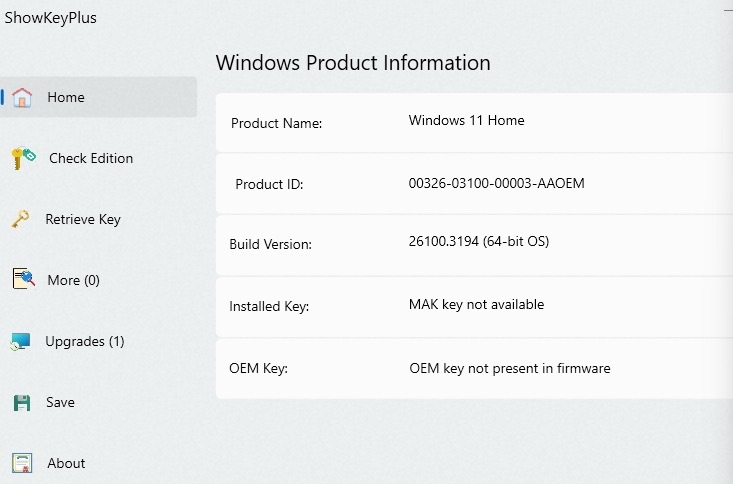Click the Upgrades monitor icon

click(21, 341)
